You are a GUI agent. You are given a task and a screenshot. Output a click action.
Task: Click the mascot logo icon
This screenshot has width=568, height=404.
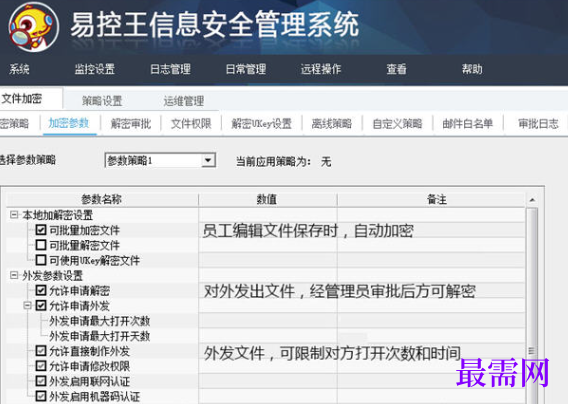point(34,27)
